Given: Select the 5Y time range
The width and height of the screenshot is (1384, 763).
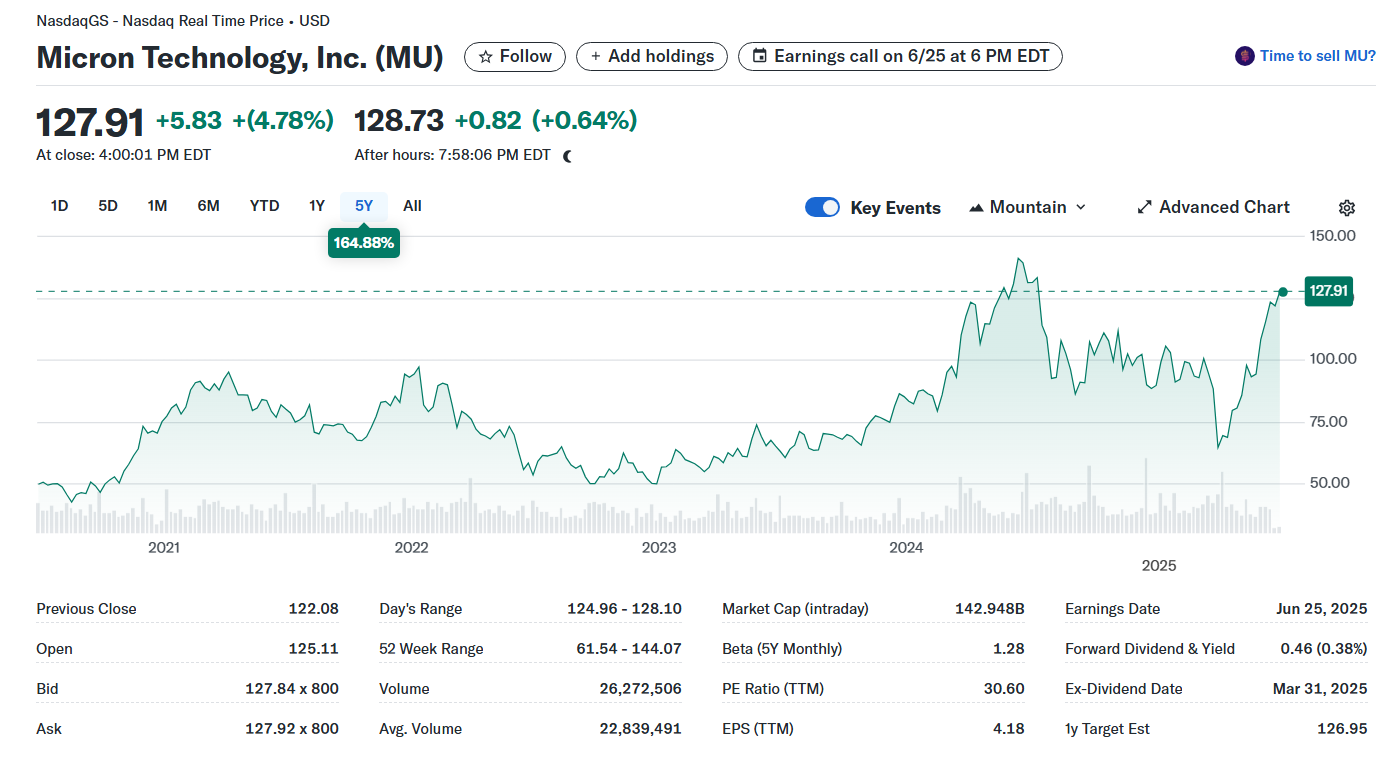Looking at the screenshot, I should [x=364, y=206].
